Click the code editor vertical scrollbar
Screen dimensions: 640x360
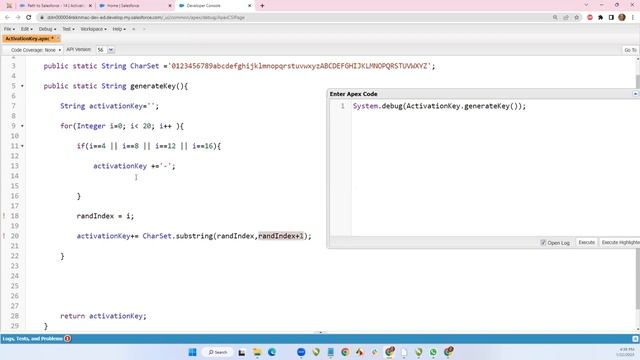(638, 192)
